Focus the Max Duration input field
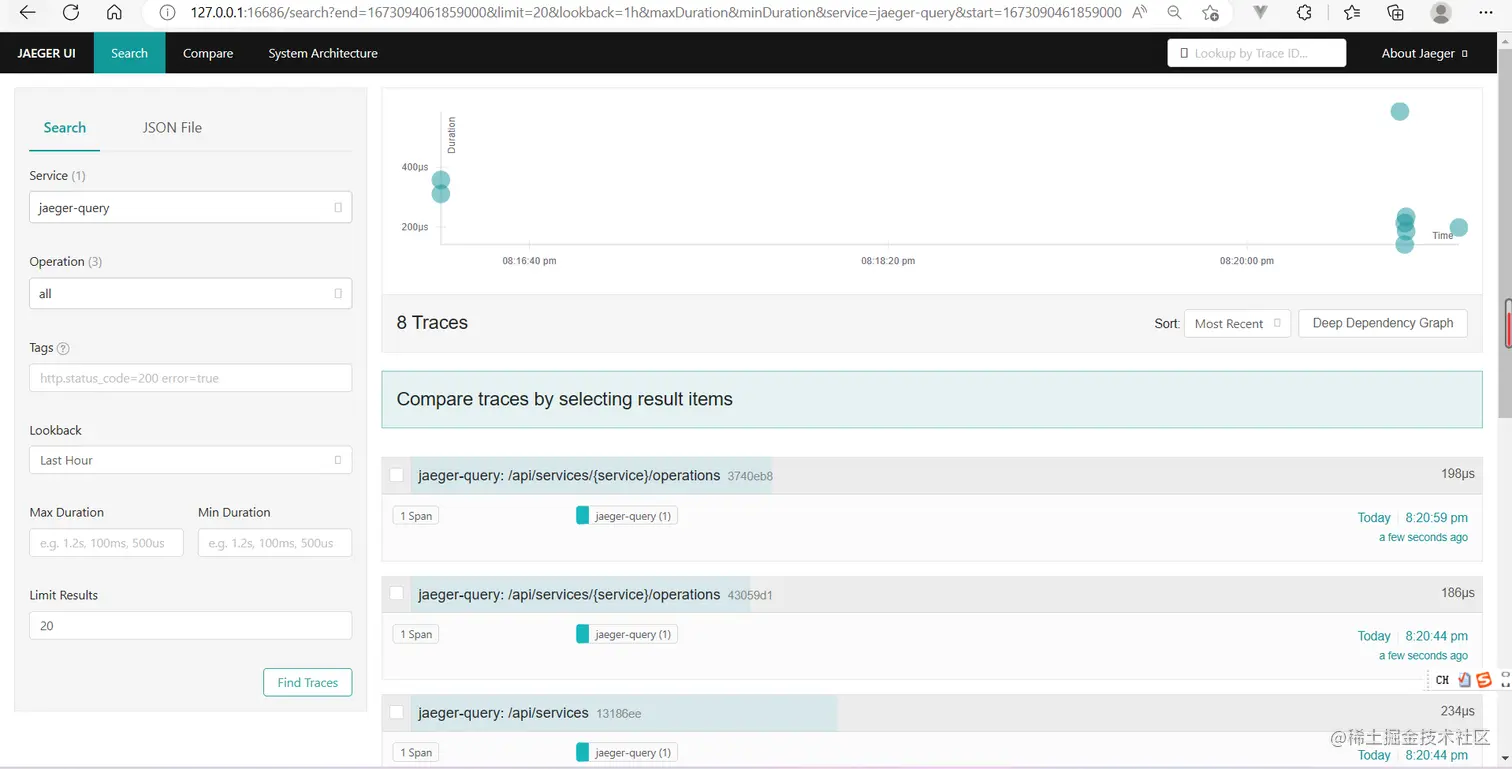The height and width of the screenshot is (769, 1512). tap(106, 543)
